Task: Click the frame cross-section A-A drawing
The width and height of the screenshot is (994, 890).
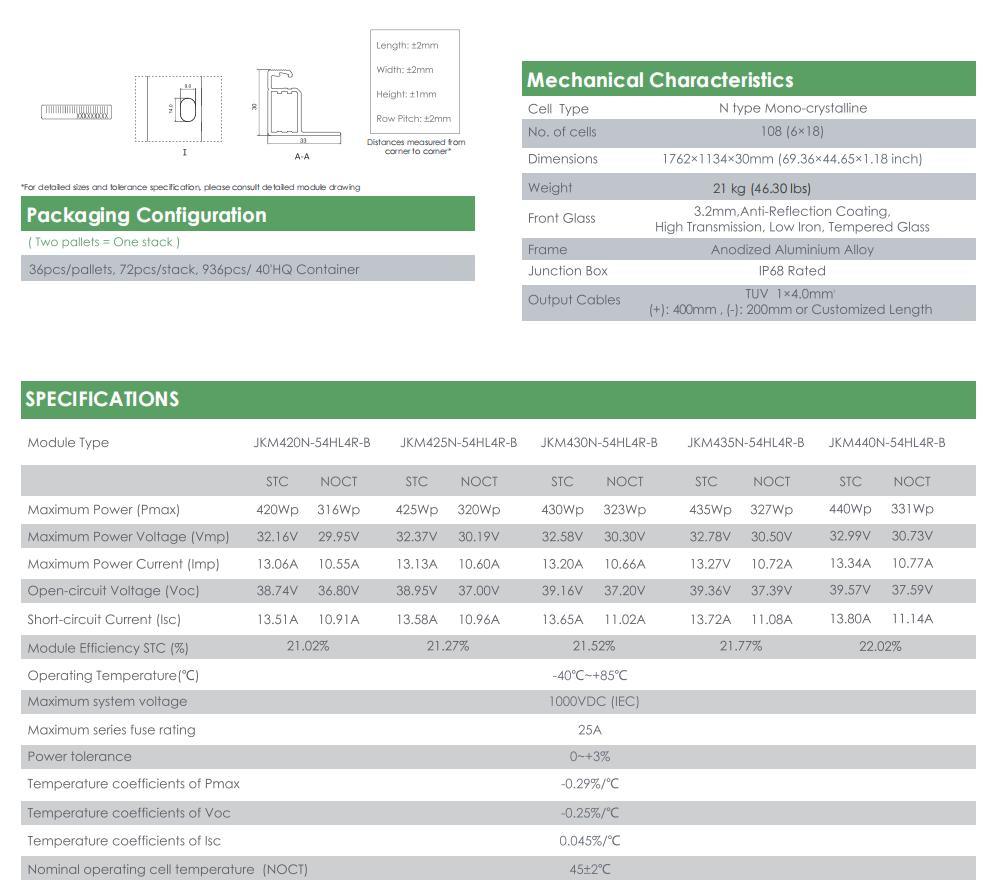Action: pos(298,108)
